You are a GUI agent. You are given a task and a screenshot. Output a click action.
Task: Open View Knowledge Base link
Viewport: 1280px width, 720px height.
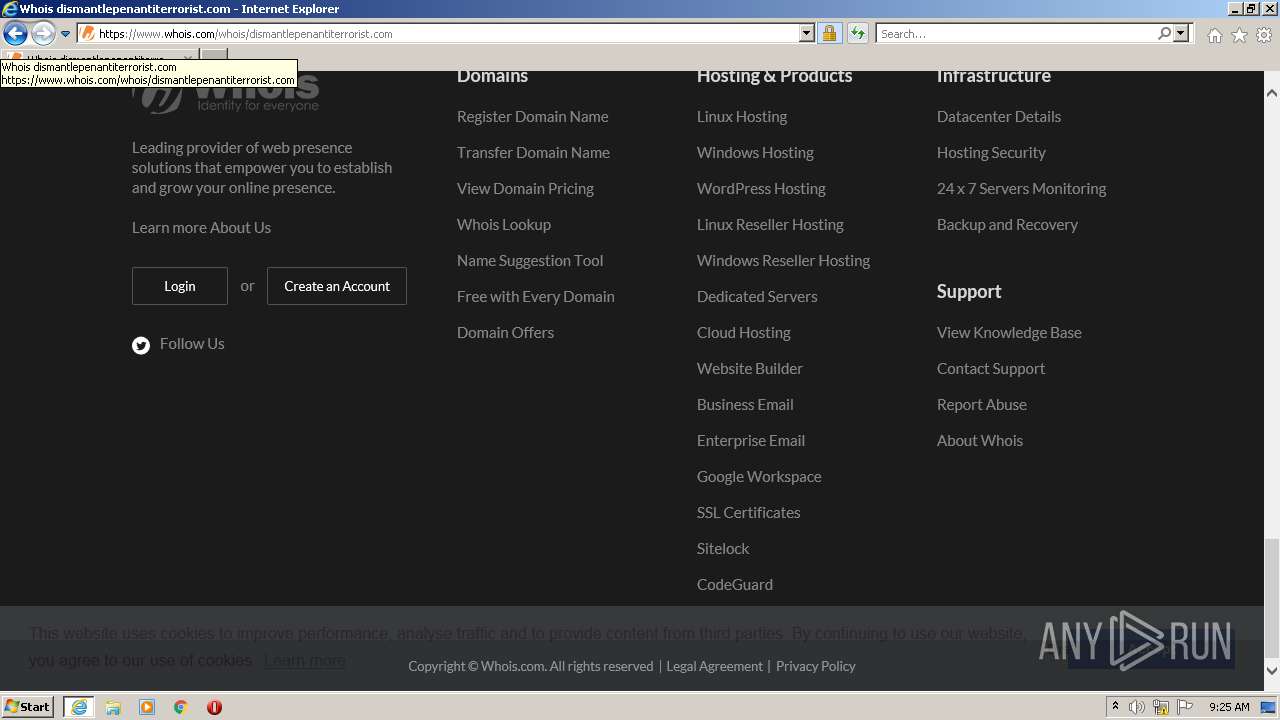1009,333
